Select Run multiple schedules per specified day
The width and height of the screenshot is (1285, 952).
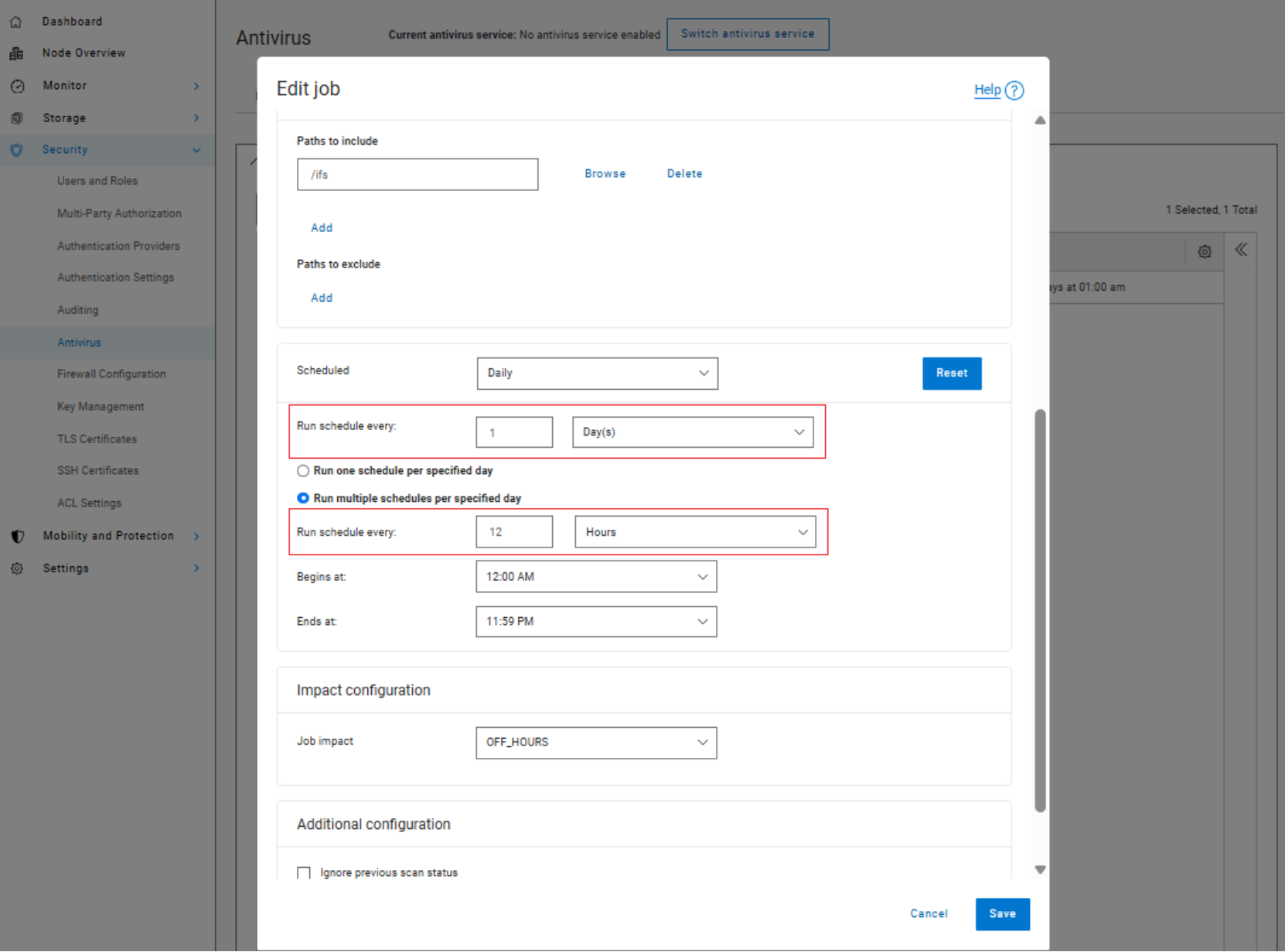(303, 499)
